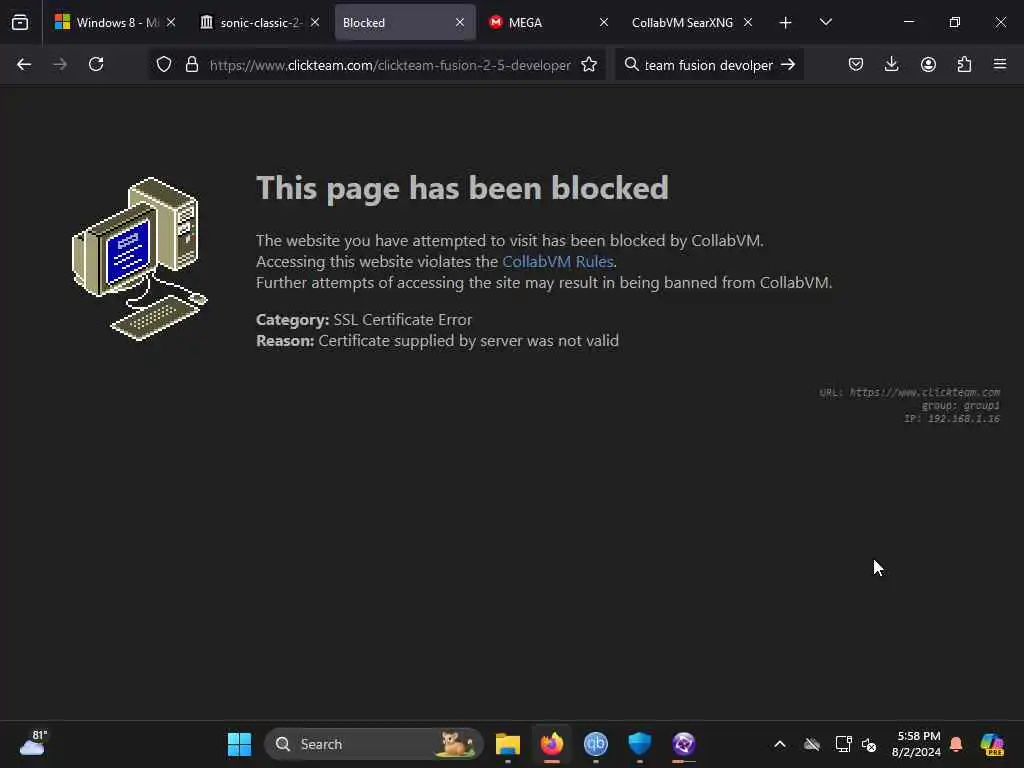
Task: Select the Blocked tab
Action: [x=405, y=22]
